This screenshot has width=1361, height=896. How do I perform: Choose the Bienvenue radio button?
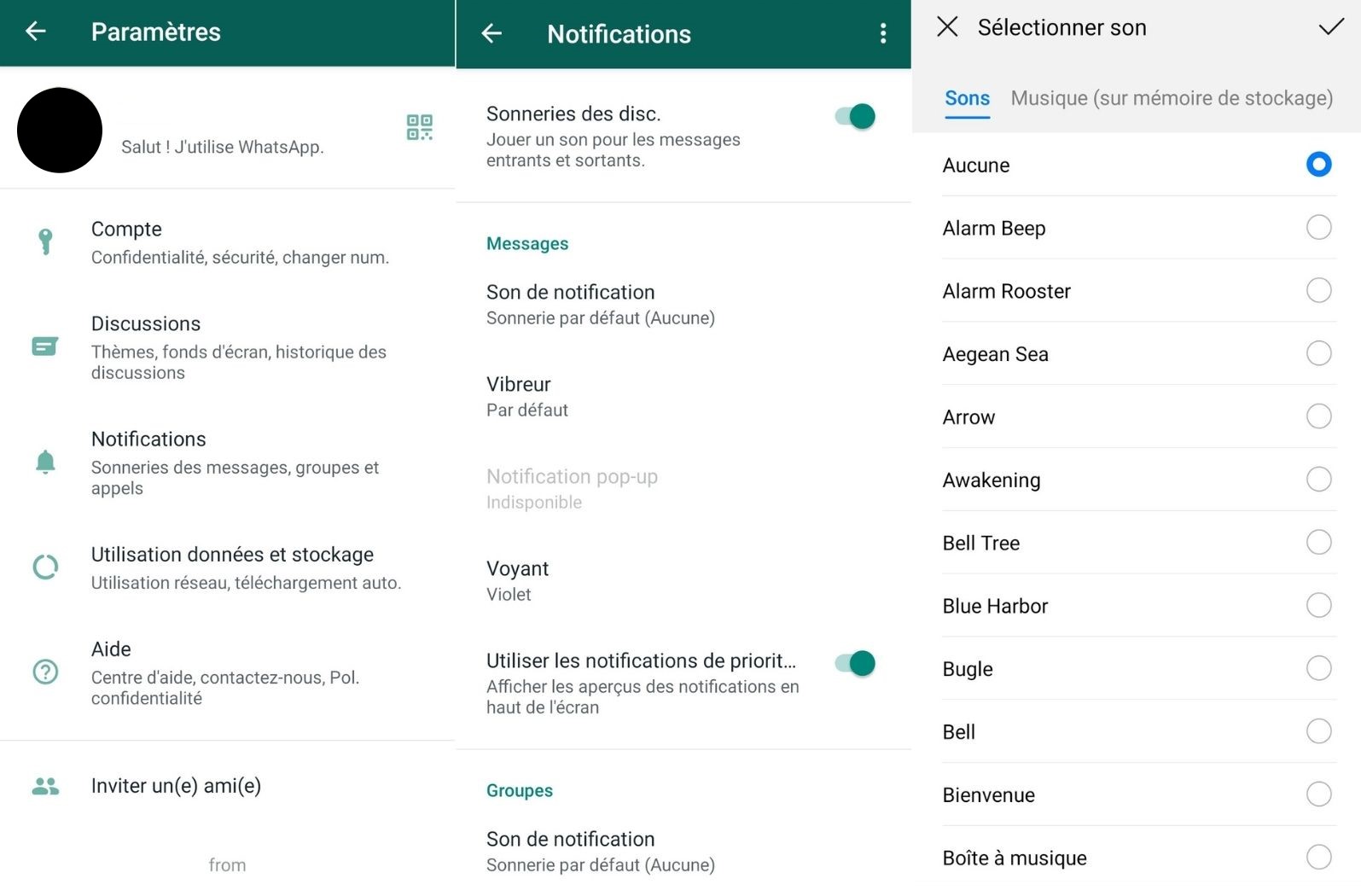(x=1318, y=794)
